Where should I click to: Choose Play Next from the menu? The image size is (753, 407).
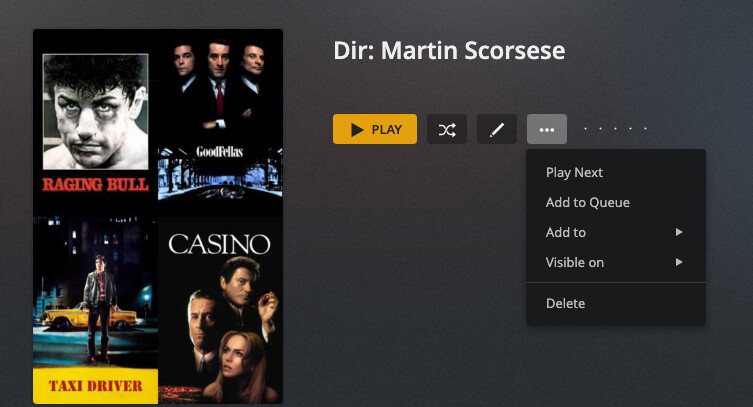click(616, 172)
